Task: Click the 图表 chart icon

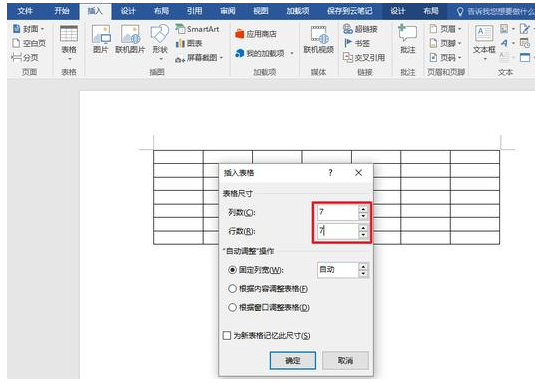Action: pos(180,43)
